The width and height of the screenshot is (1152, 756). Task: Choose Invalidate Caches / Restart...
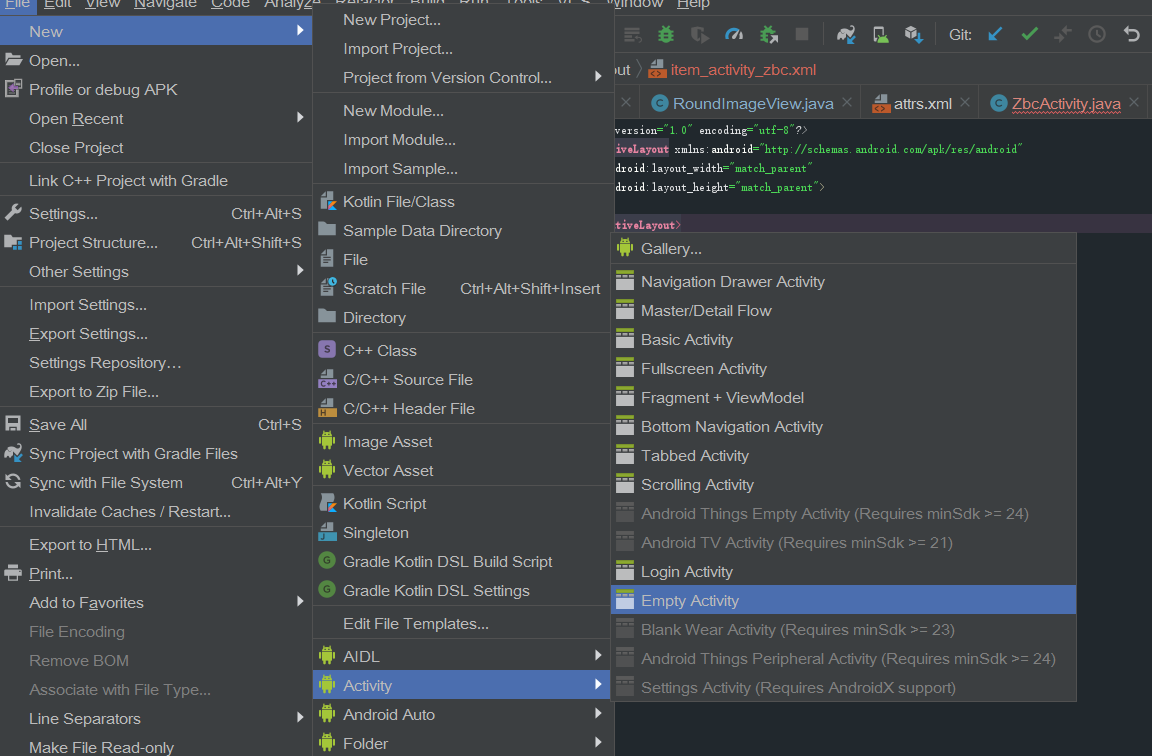pos(156,511)
